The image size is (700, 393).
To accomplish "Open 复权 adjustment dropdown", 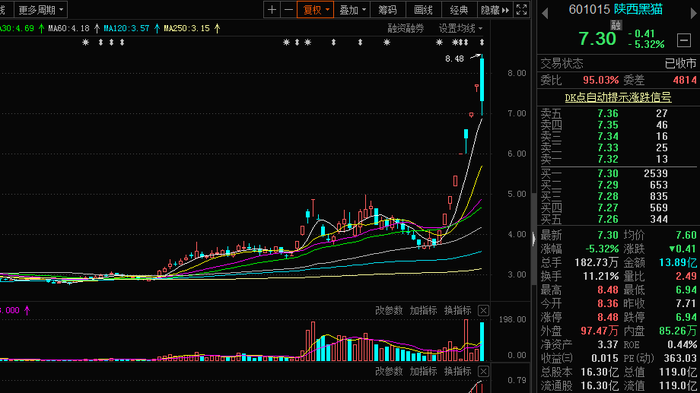I will 315,10.
